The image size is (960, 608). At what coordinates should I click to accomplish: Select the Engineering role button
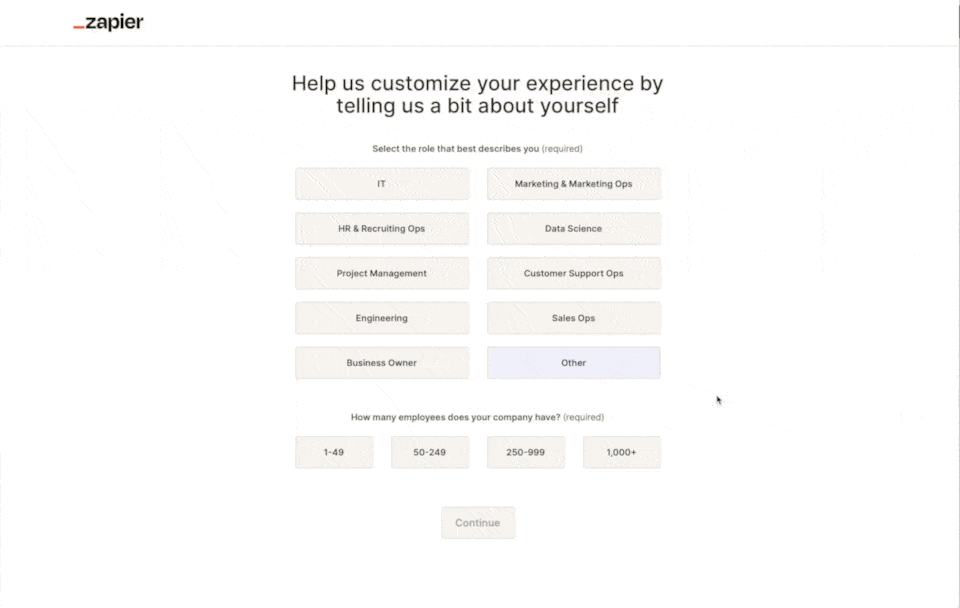(x=382, y=318)
